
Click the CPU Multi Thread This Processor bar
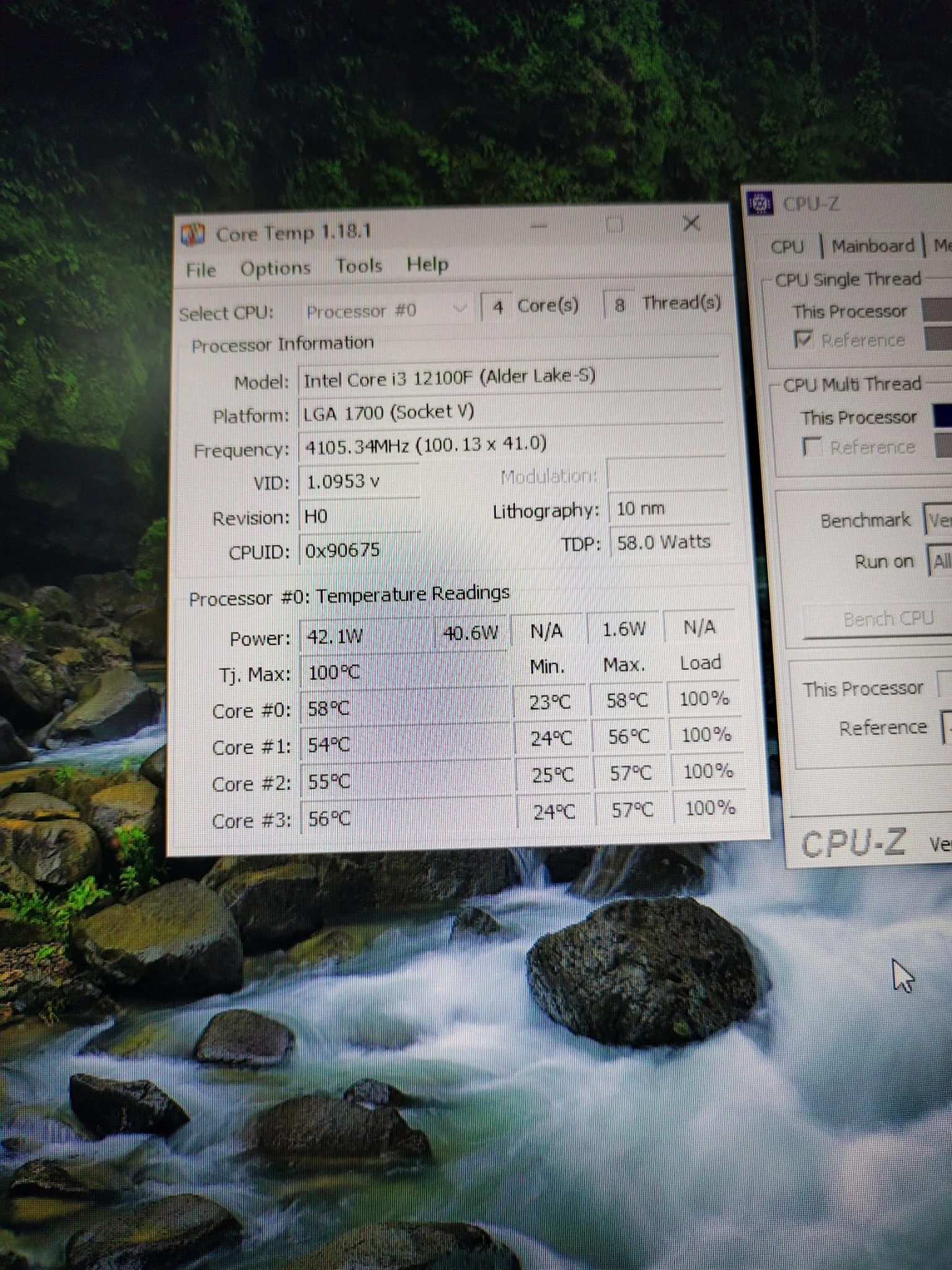943,416
